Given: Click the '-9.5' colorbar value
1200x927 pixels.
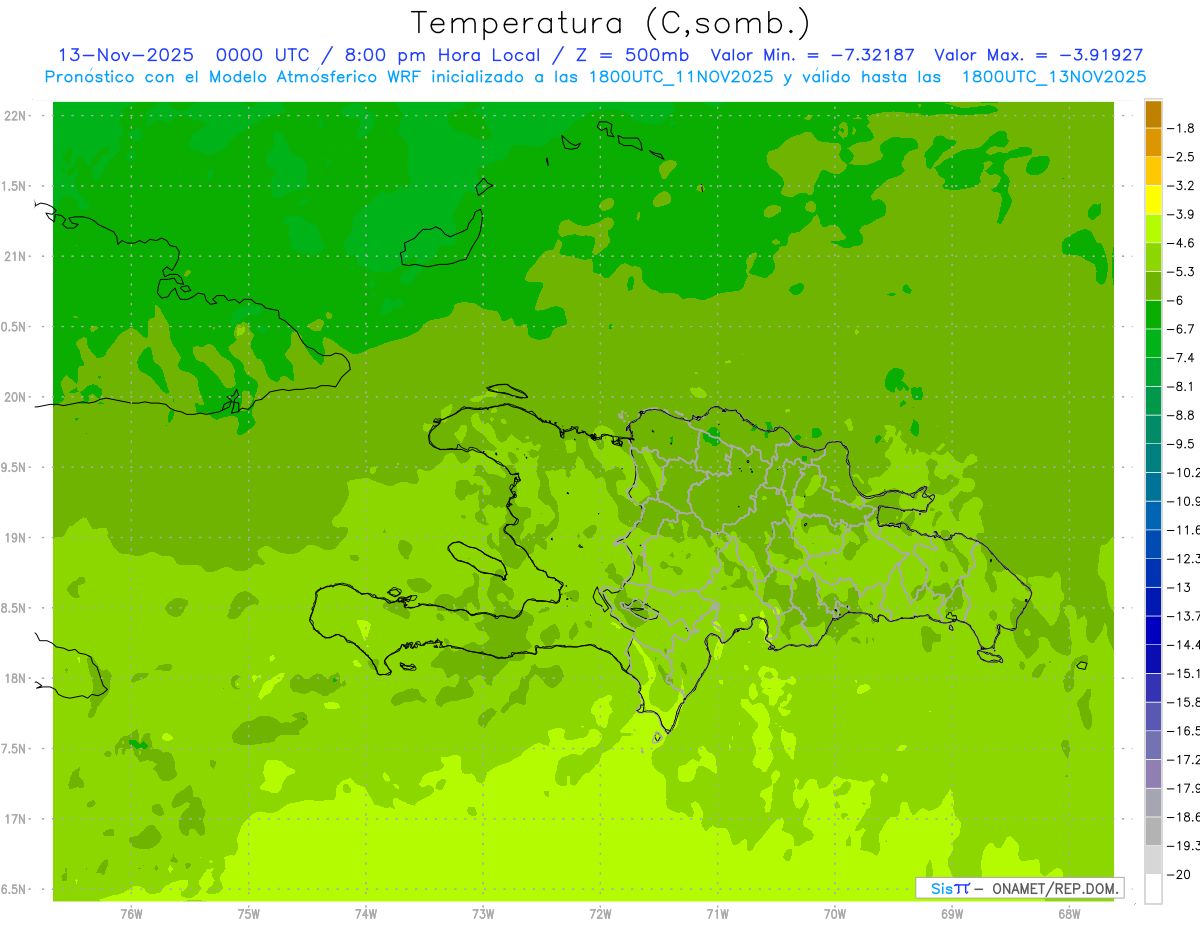Looking at the screenshot, I should click(1182, 444).
